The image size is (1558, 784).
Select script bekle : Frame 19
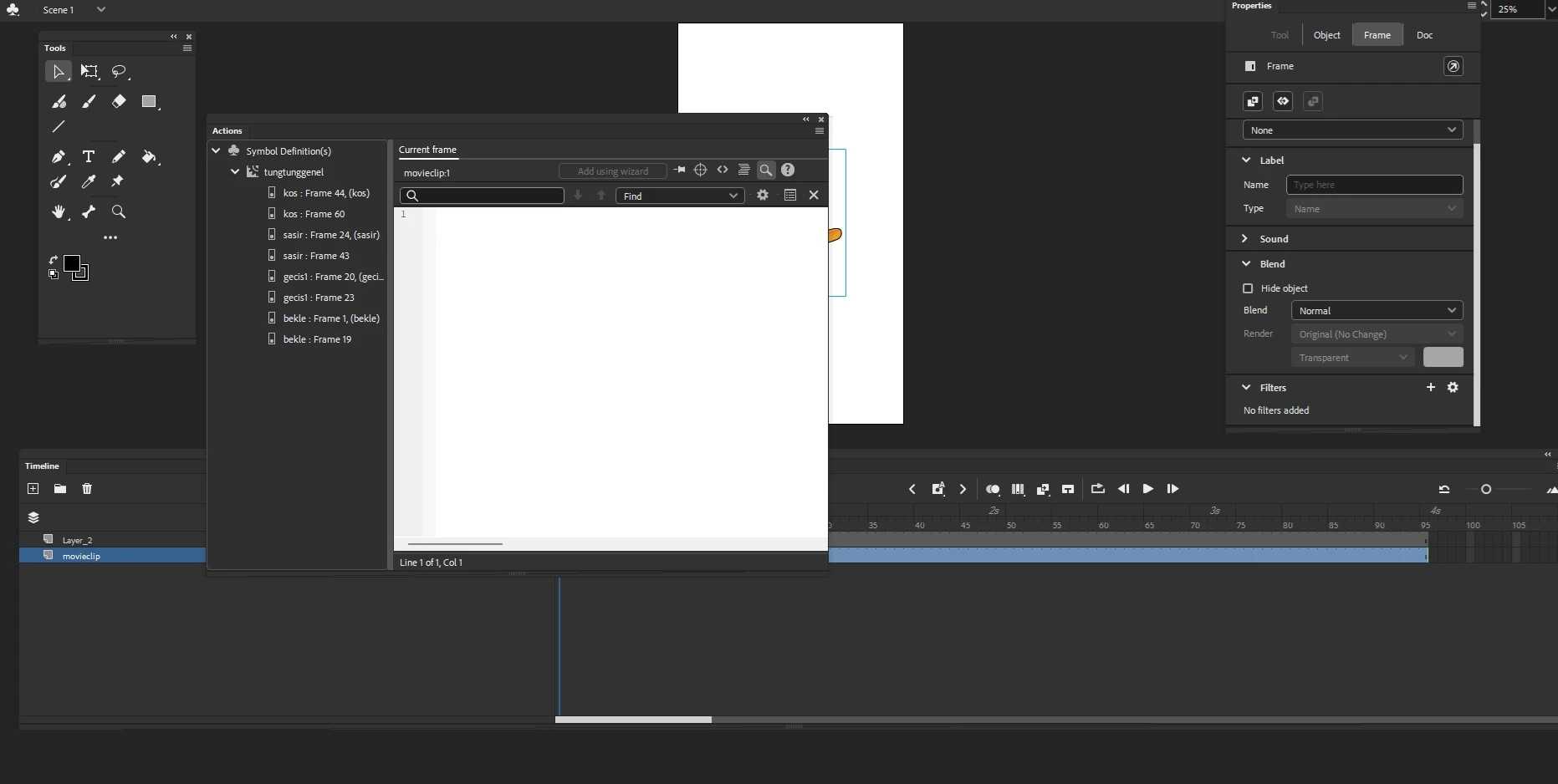pos(317,339)
